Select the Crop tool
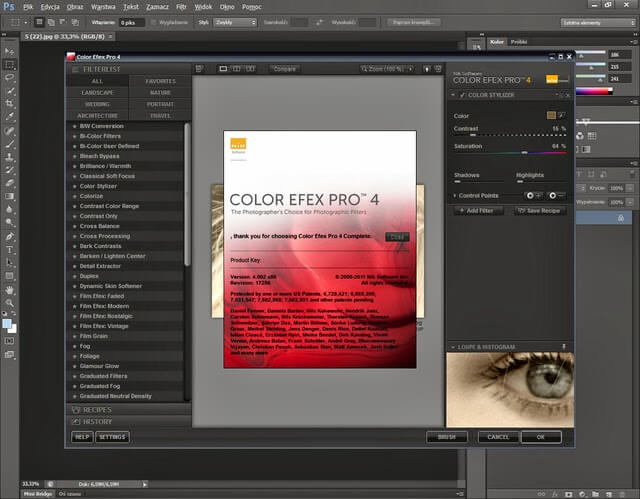This screenshot has height=499, width=640. pyautogui.click(x=9, y=103)
